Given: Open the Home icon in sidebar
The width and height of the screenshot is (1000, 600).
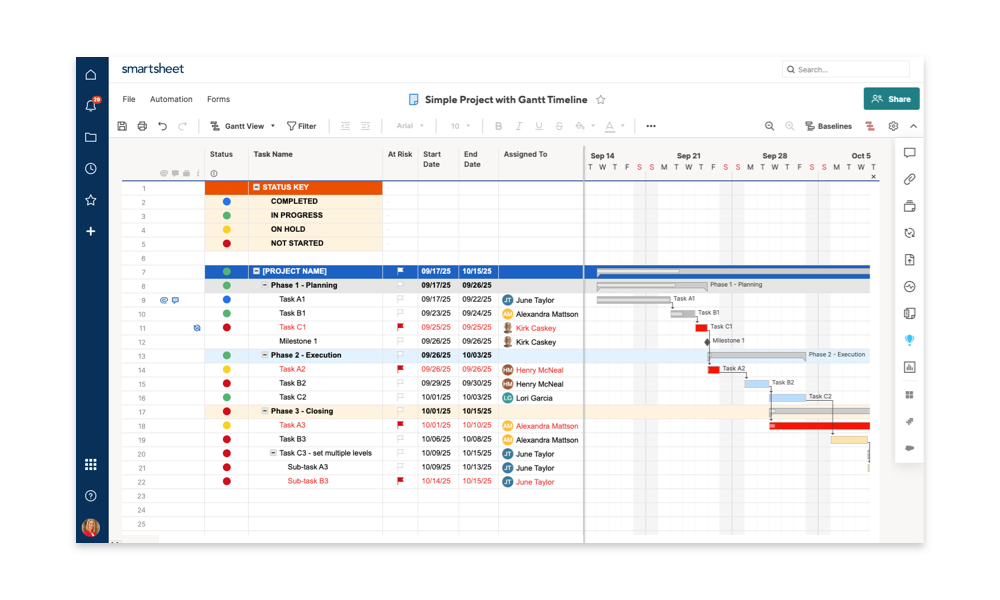Looking at the screenshot, I should coord(91,75).
